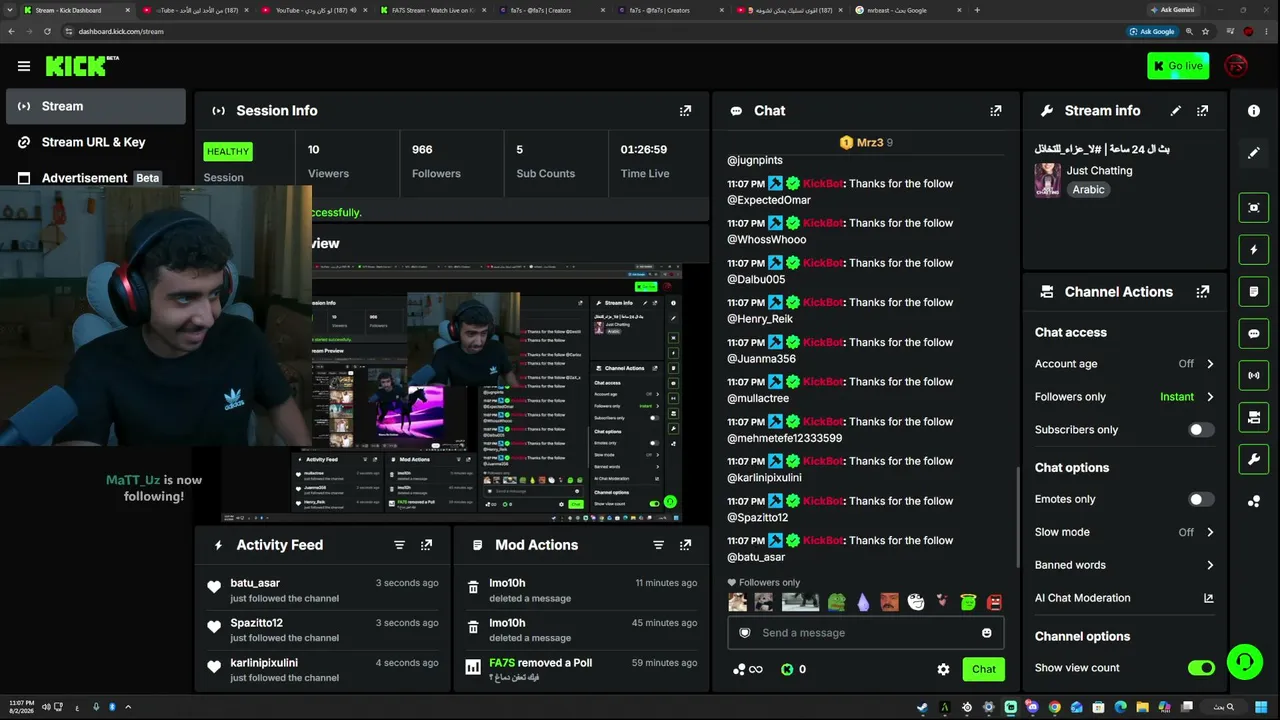Click the green Chat send button
This screenshot has height=720, width=1280.
pyautogui.click(x=984, y=669)
